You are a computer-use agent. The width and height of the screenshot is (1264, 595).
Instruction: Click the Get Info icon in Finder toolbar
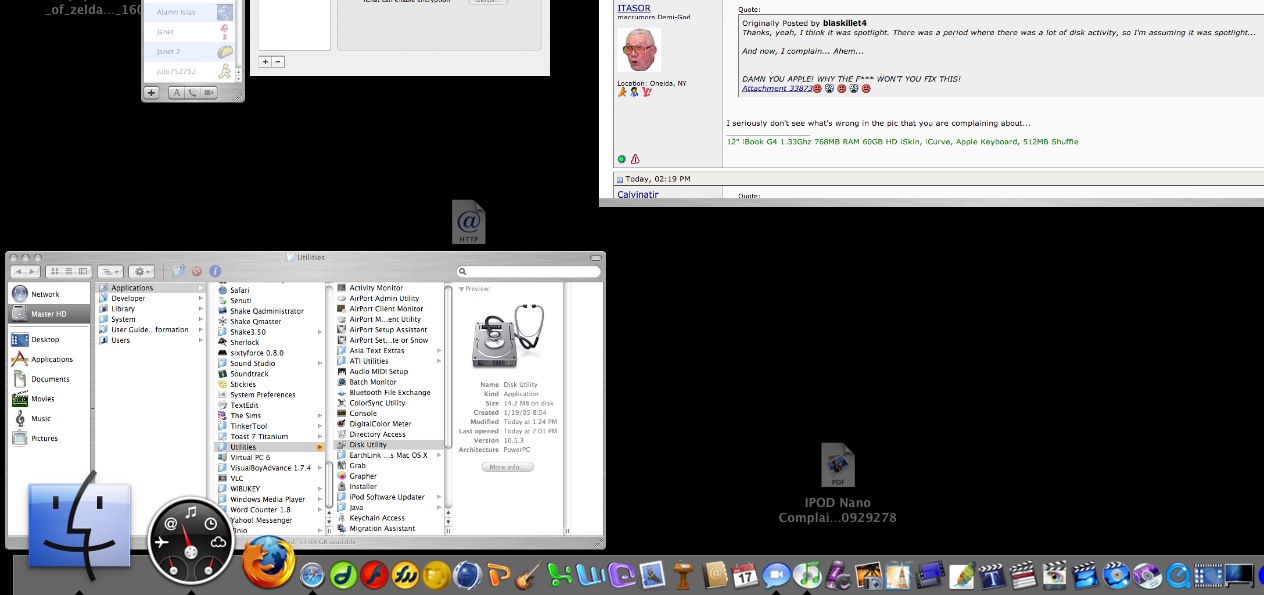[x=215, y=271]
